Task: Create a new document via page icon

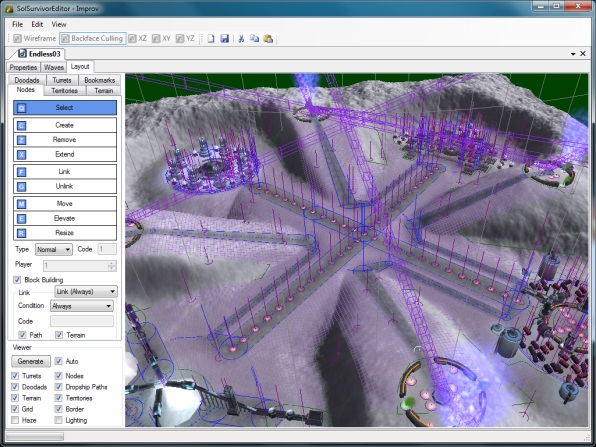Action: pyautogui.click(x=211, y=38)
